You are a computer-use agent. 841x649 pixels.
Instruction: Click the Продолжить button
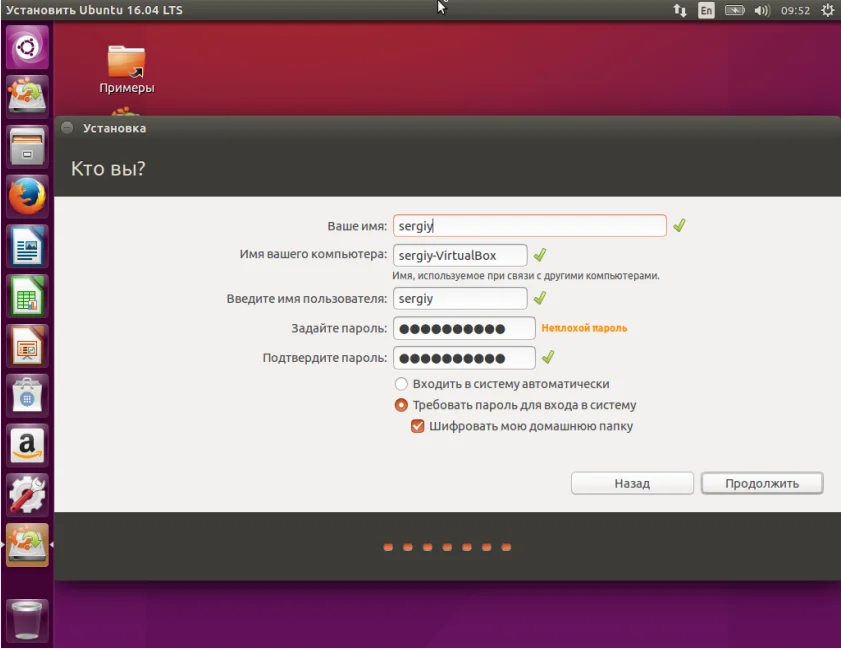click(x=762, y=483)
